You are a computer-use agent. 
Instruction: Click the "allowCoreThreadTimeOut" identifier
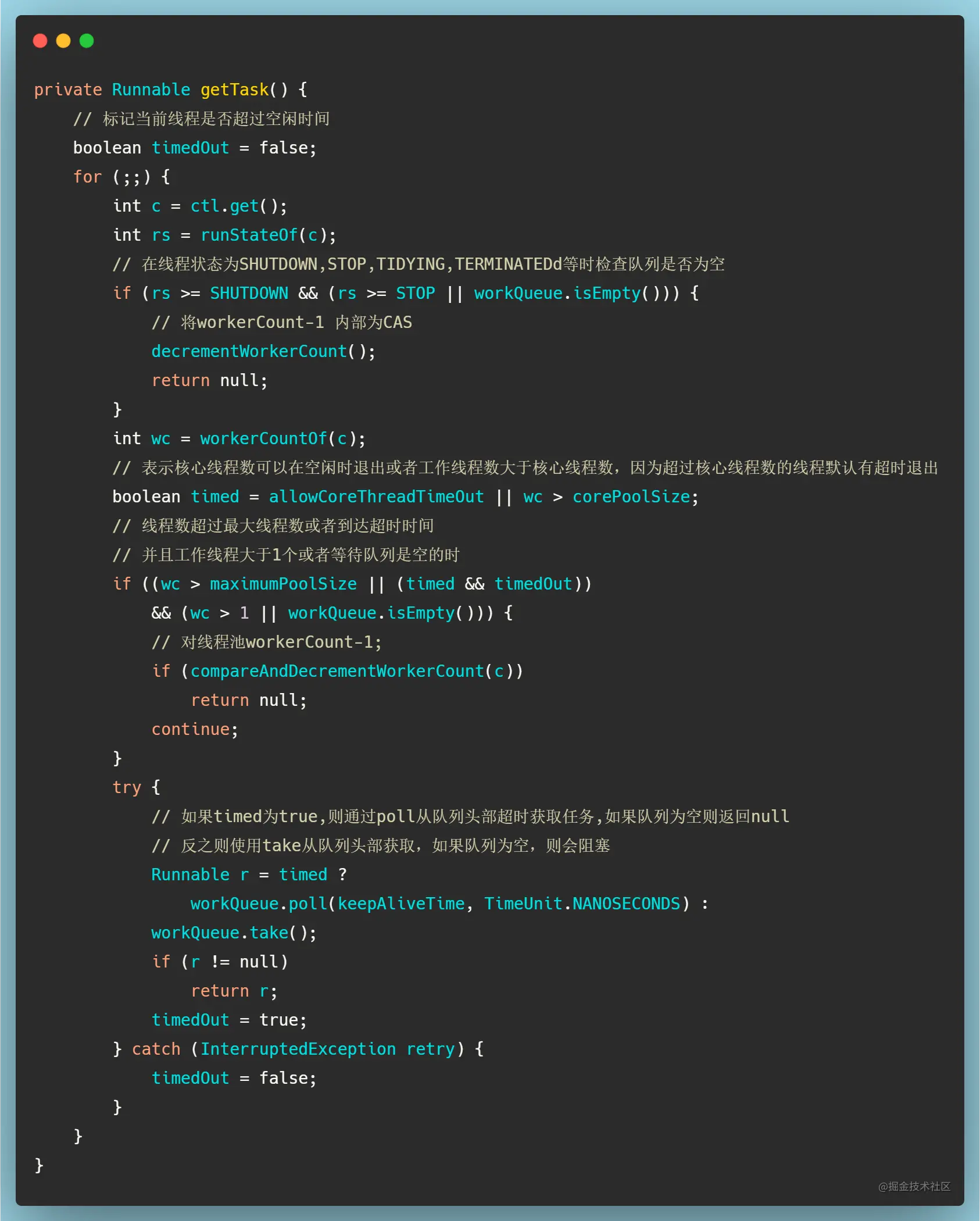pyautogui.click(x=376, y=497)
